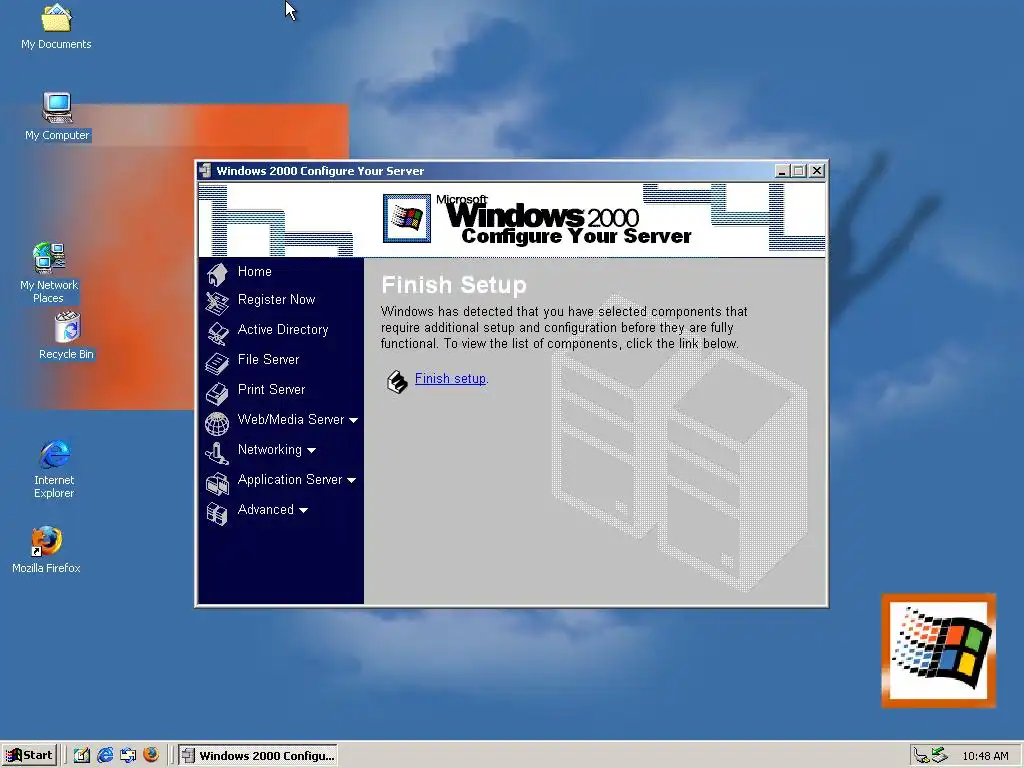Click the icon beside Finish setup link
Image resolution: width=1024 pixels, height=768 pixels.
point(397,381)
